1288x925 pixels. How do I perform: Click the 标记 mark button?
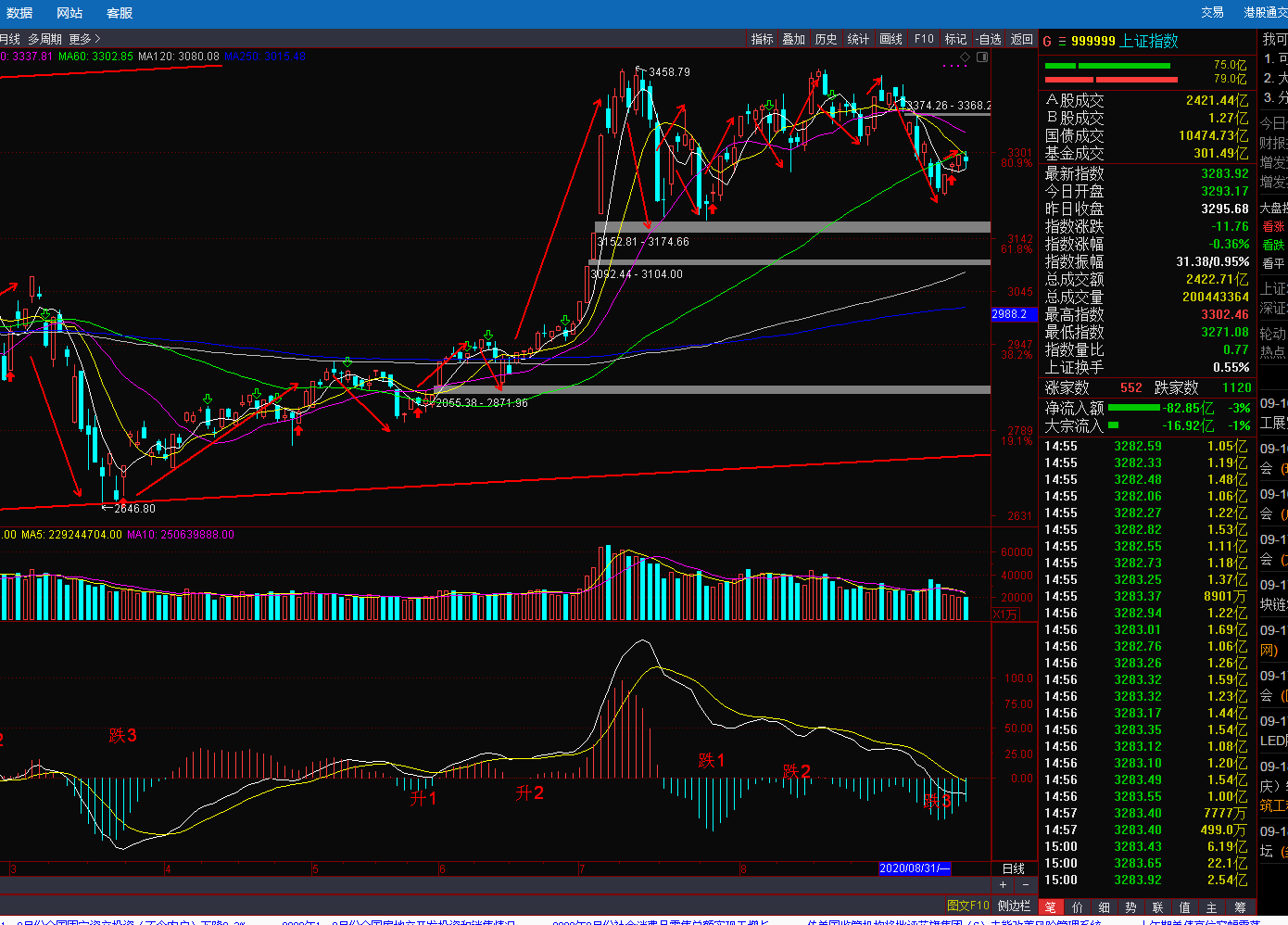(x=955, y=39)
